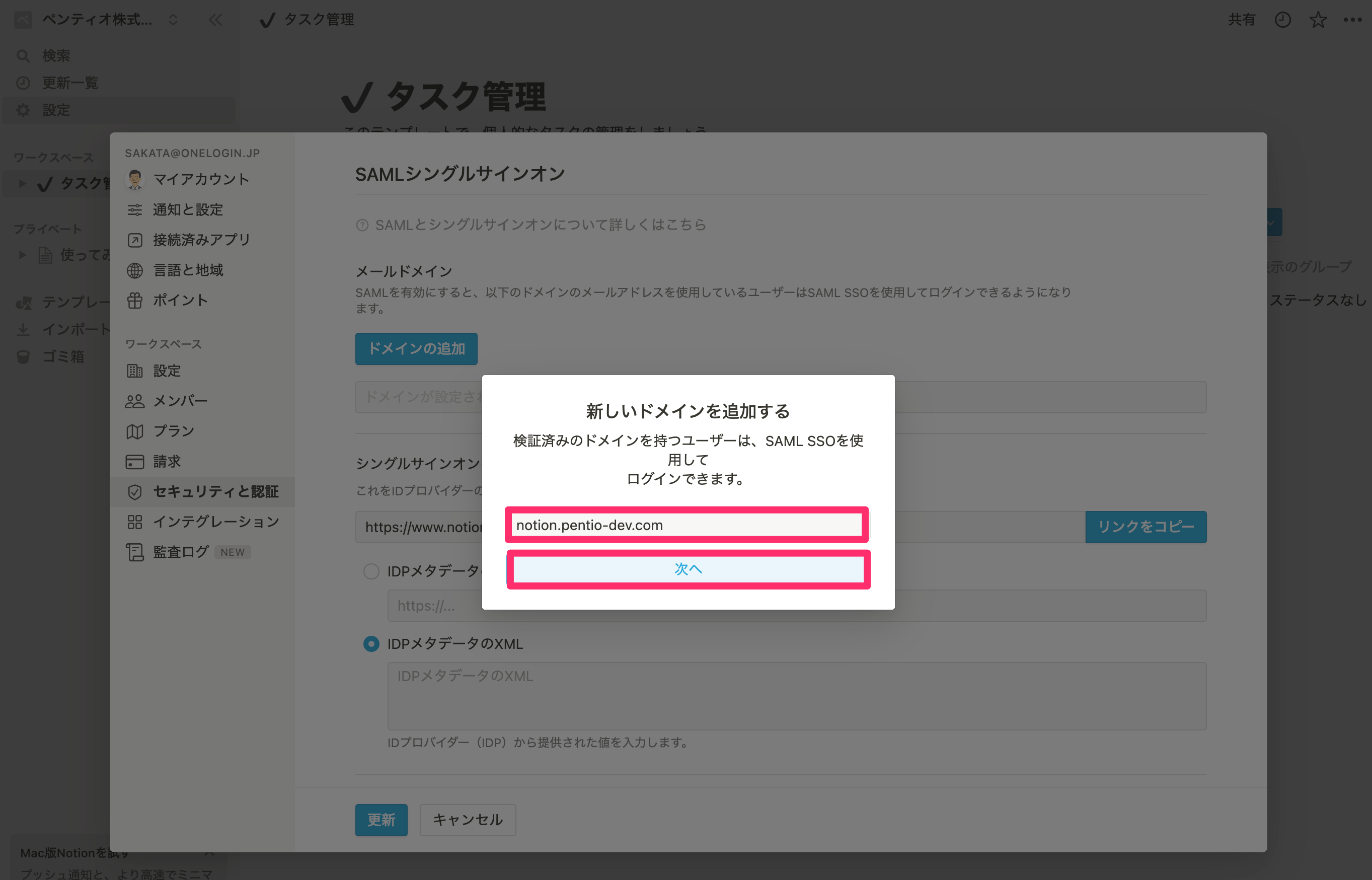Click the gift icon beside ポイント
This screenshot has width=1372, height=880.
[135, 300]
